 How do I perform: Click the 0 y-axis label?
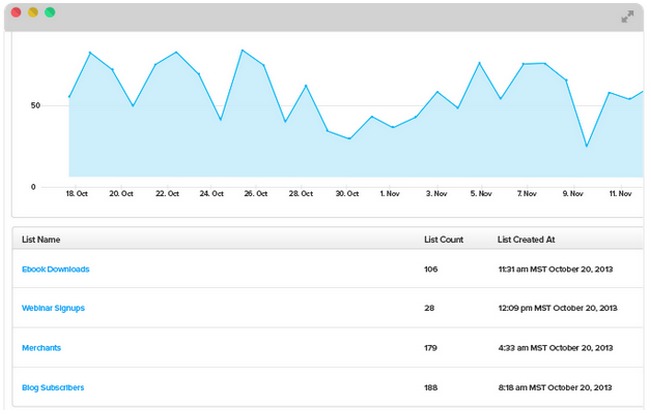tap(33, 187)
